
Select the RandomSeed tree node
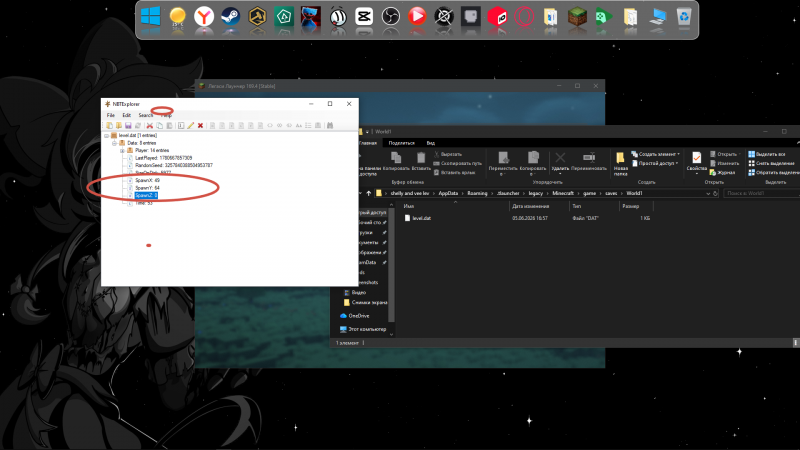click(x=173, y=166)
